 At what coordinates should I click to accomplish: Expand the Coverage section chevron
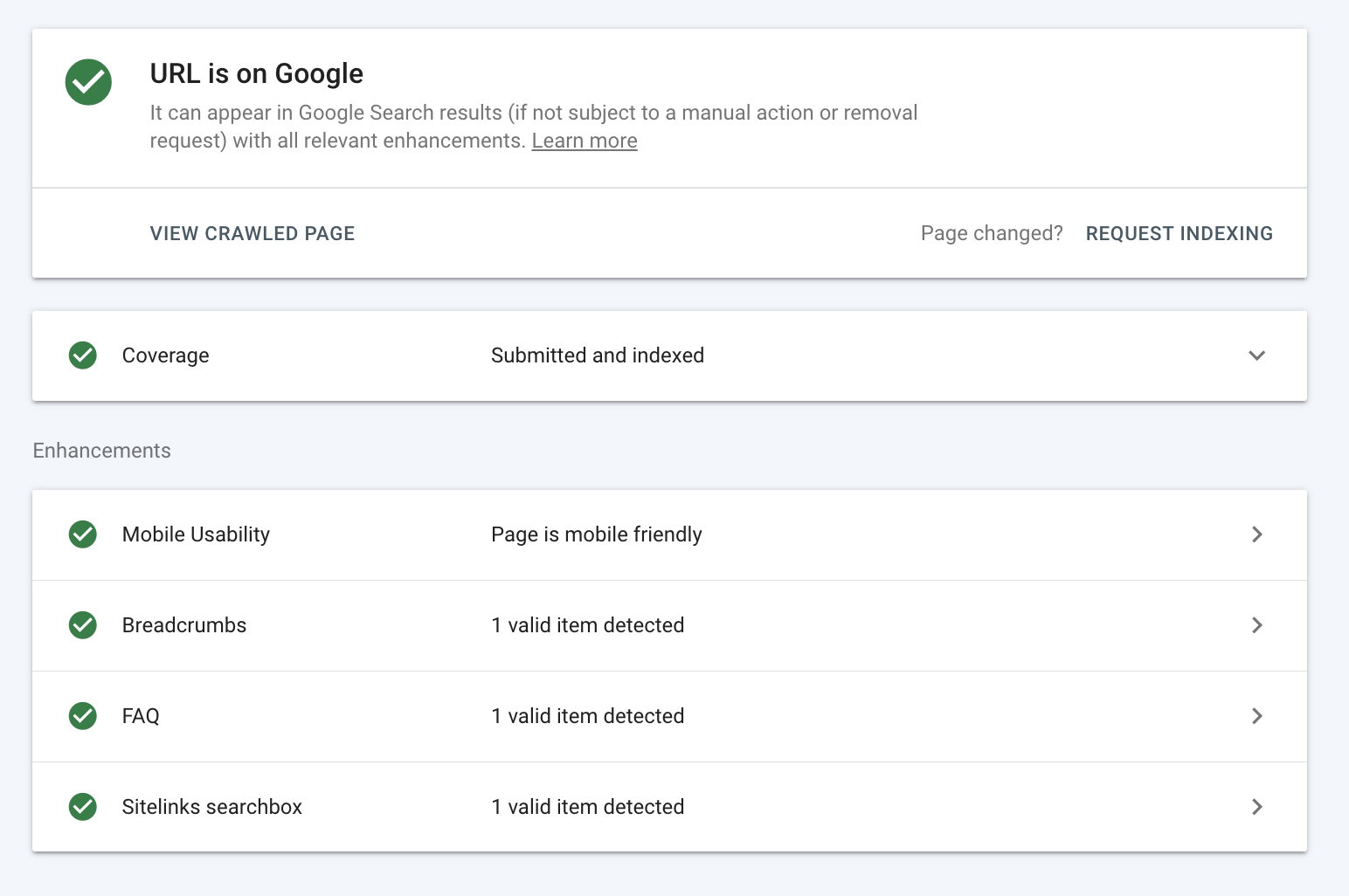point(1256,355)
